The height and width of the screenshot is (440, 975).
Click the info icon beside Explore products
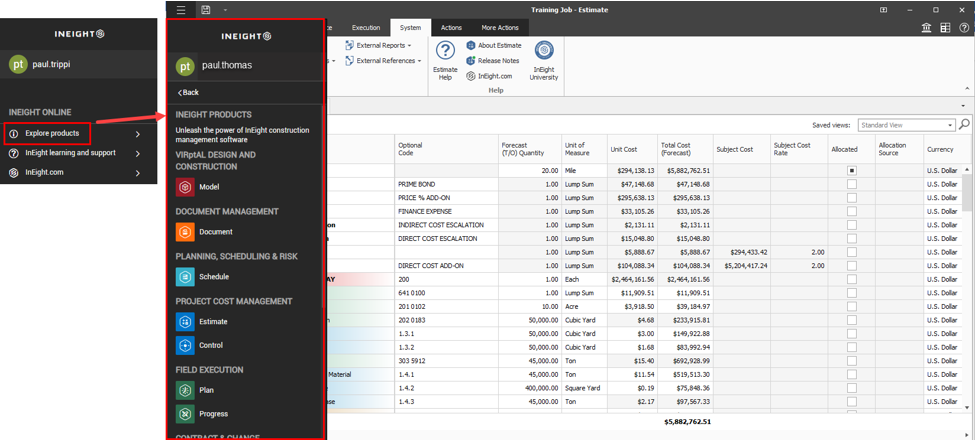[x=14, y=134]
